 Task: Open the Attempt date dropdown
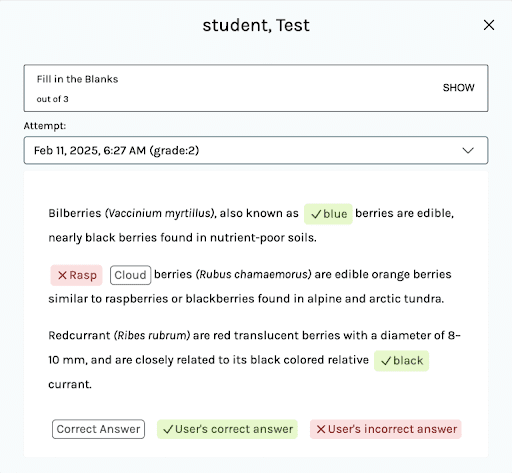point(256,150)
